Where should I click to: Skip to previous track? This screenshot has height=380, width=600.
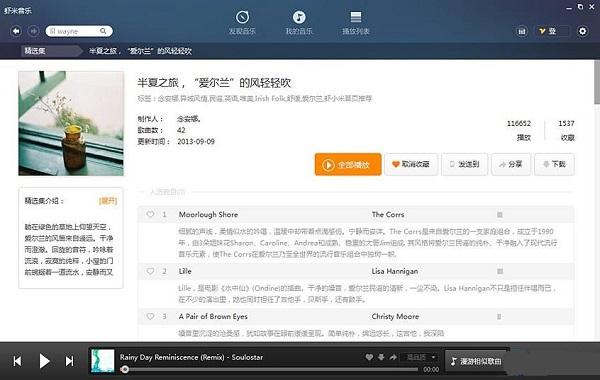(x=17, y=361)
